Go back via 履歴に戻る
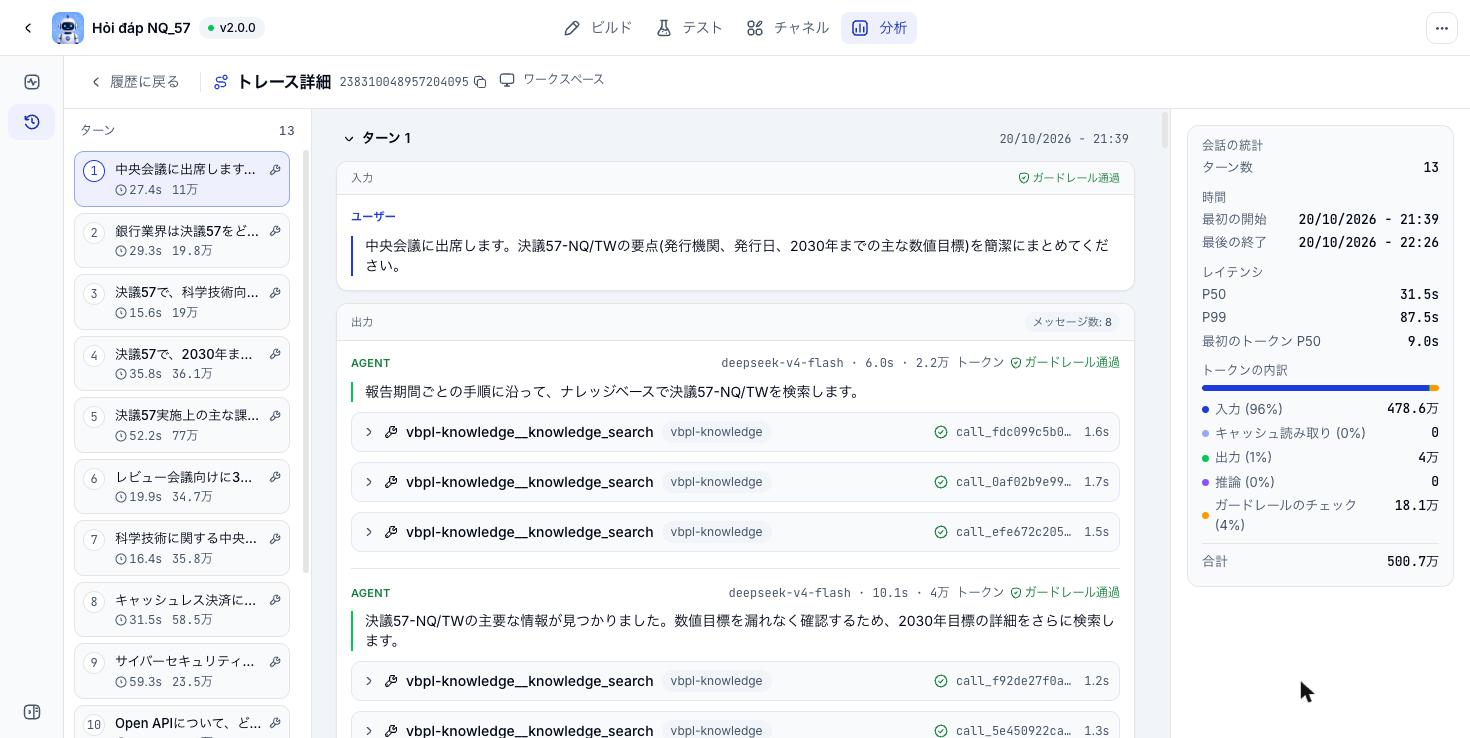Screen dimensions: 1470x738 (x=135, y=82)
